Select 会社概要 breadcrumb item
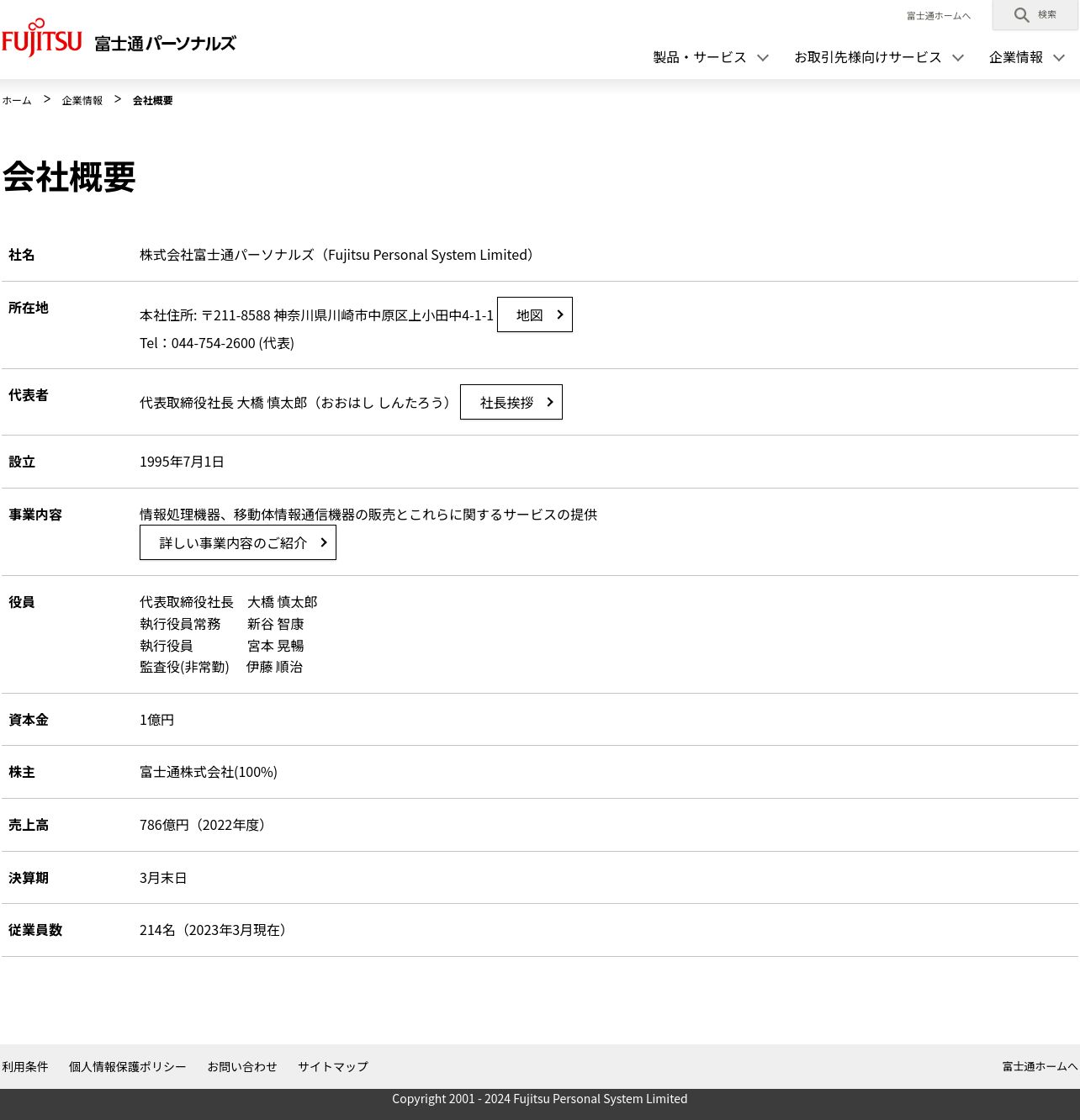 [x=152, y=100]
